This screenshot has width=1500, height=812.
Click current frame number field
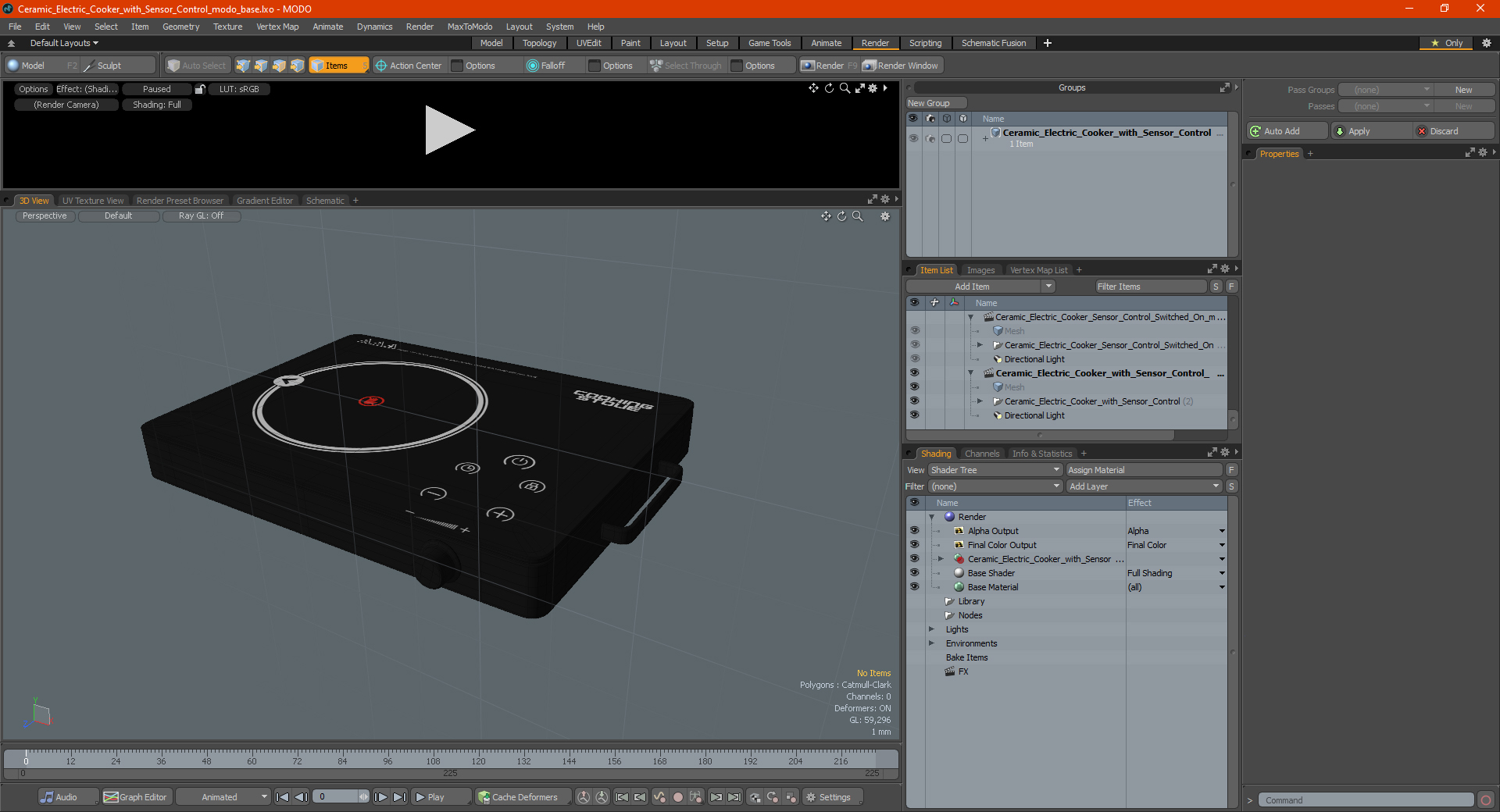pos(337,797)
